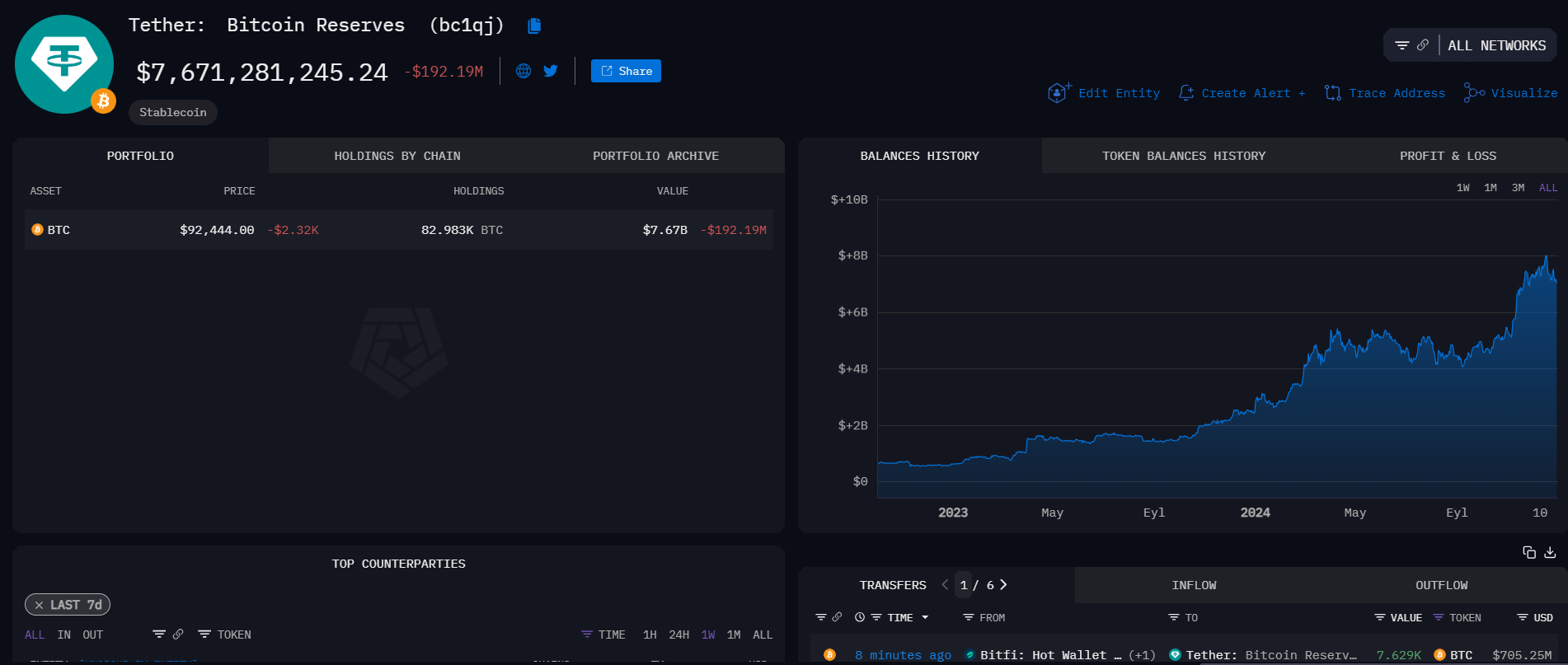Click the BTC asset row icon
Image resolution: width=1568 pixels, height=665 pixels.
[37, 230]
